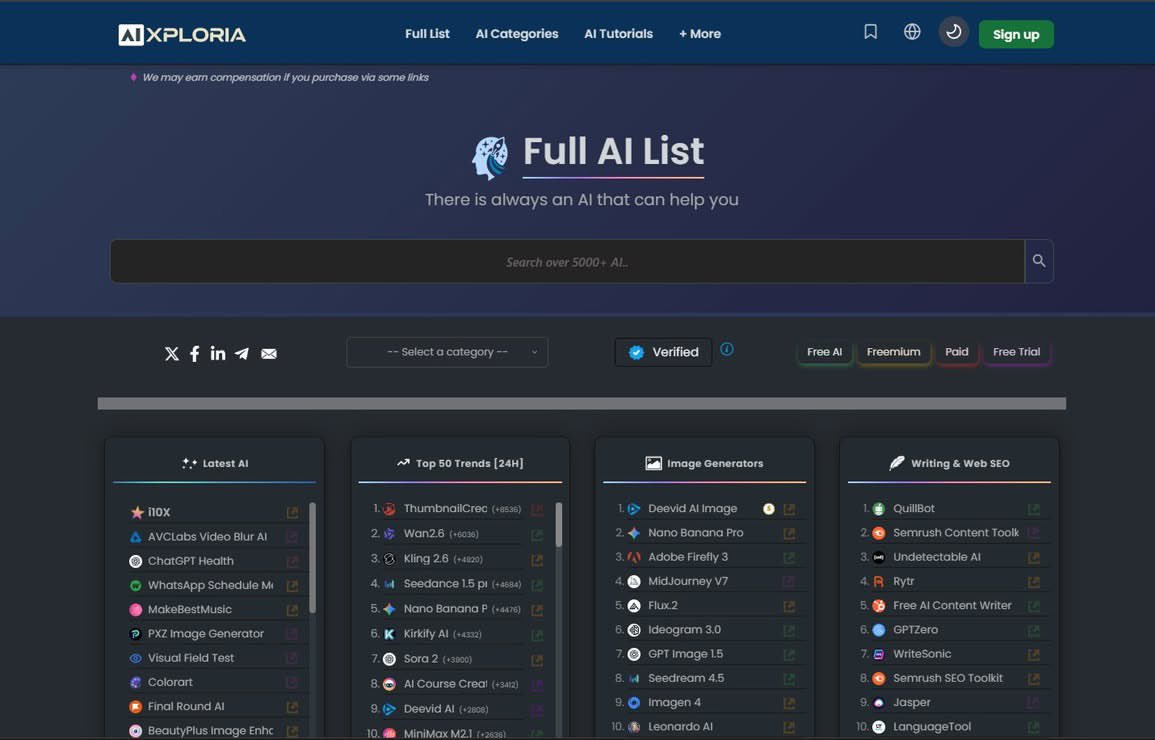This screenshot has height=740, width=1155.
Task: Click the Top 50 Trends list scrollbar
Action: point(558,524)
